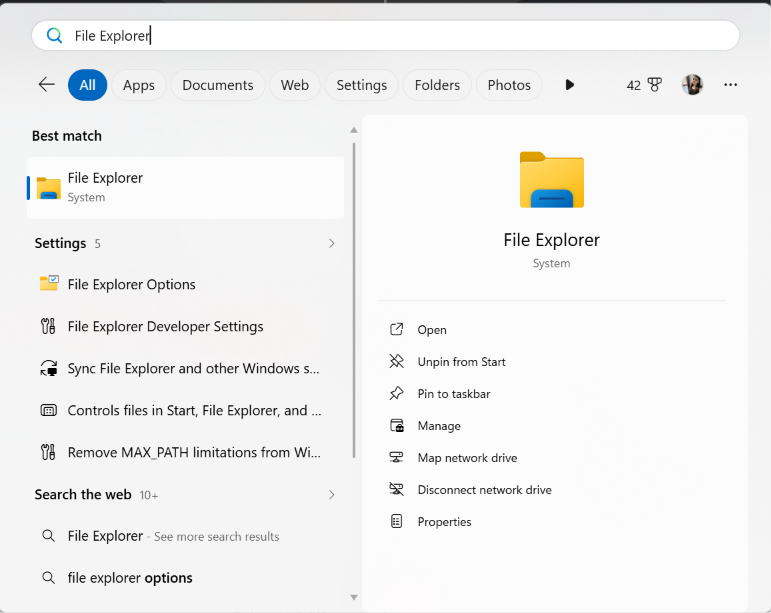Click the Properties icon
Viewport: 771px width, 613px height.
[396, 521]
